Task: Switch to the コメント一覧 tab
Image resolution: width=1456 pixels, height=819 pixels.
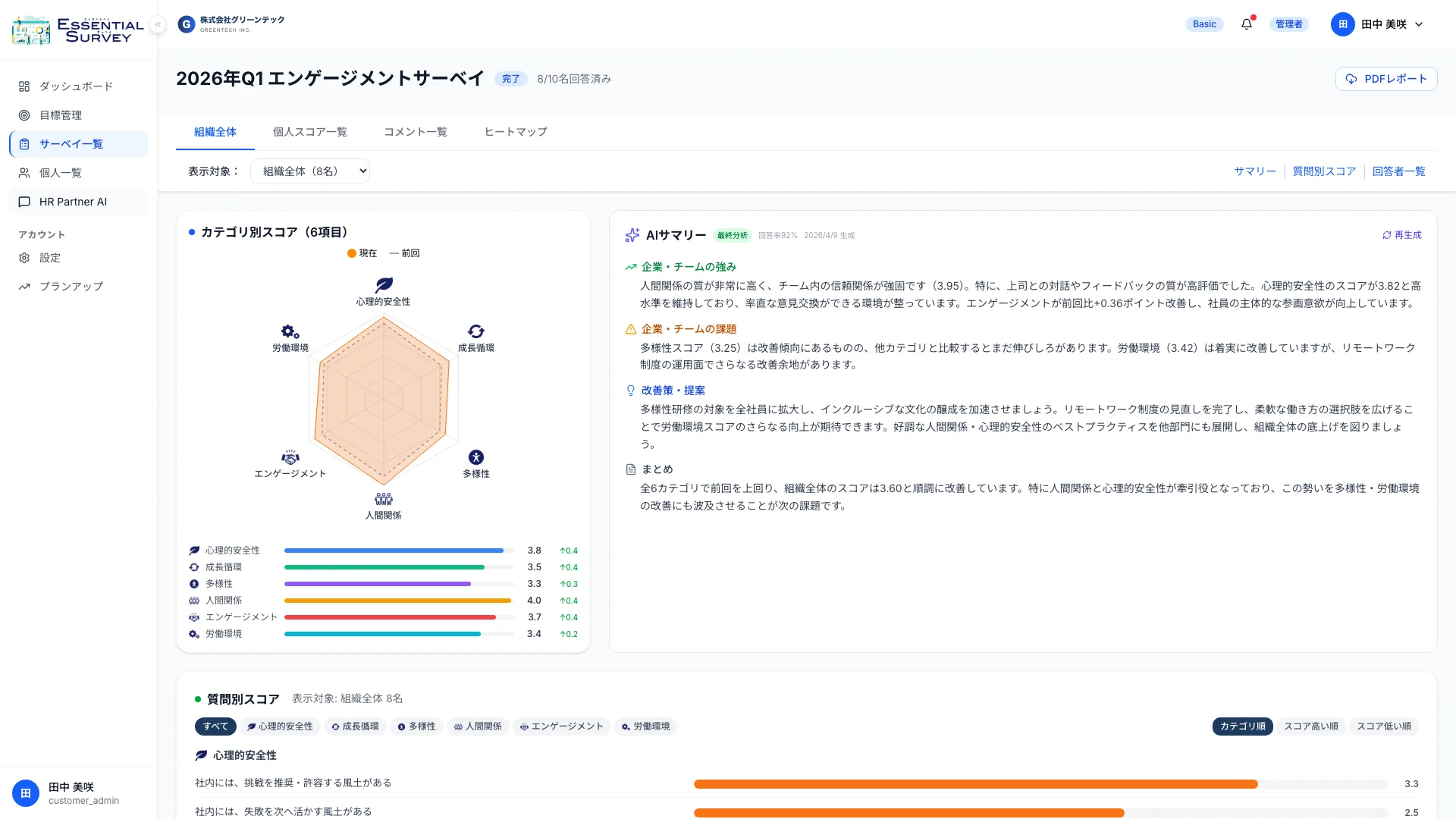Action: click(x=416, y=132)
